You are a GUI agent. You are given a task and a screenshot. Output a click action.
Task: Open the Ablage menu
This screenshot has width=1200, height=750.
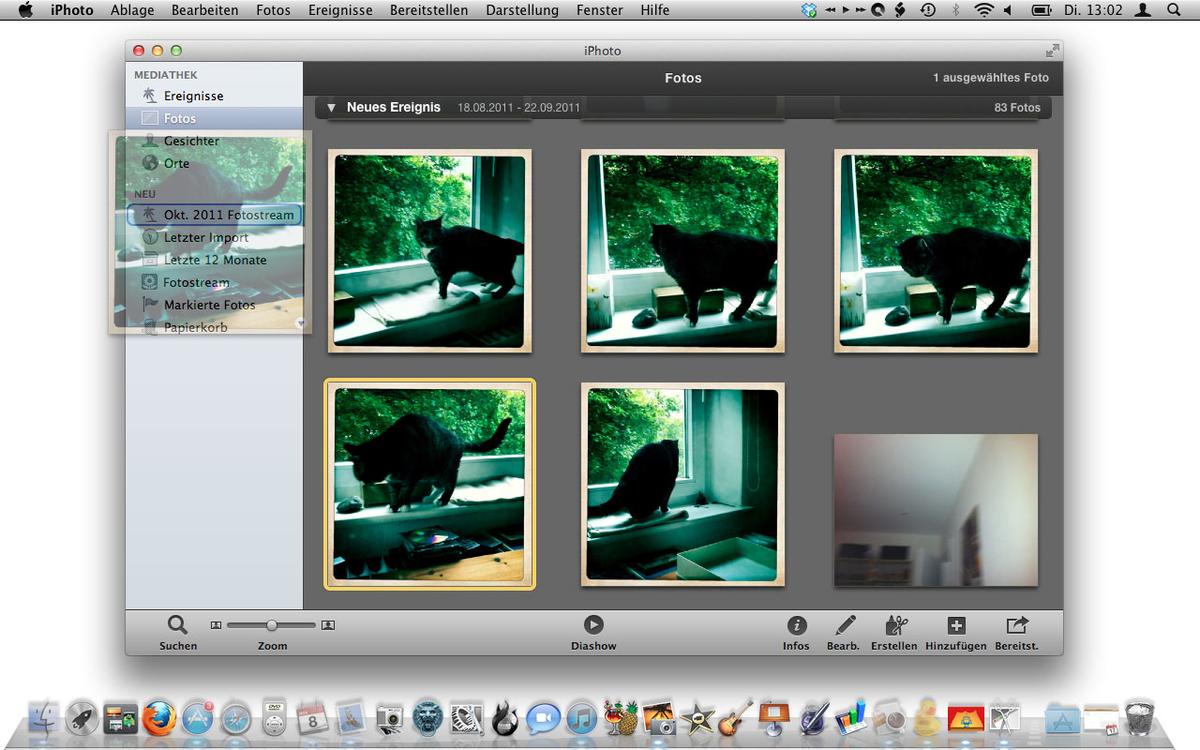[x=132, y=10]
